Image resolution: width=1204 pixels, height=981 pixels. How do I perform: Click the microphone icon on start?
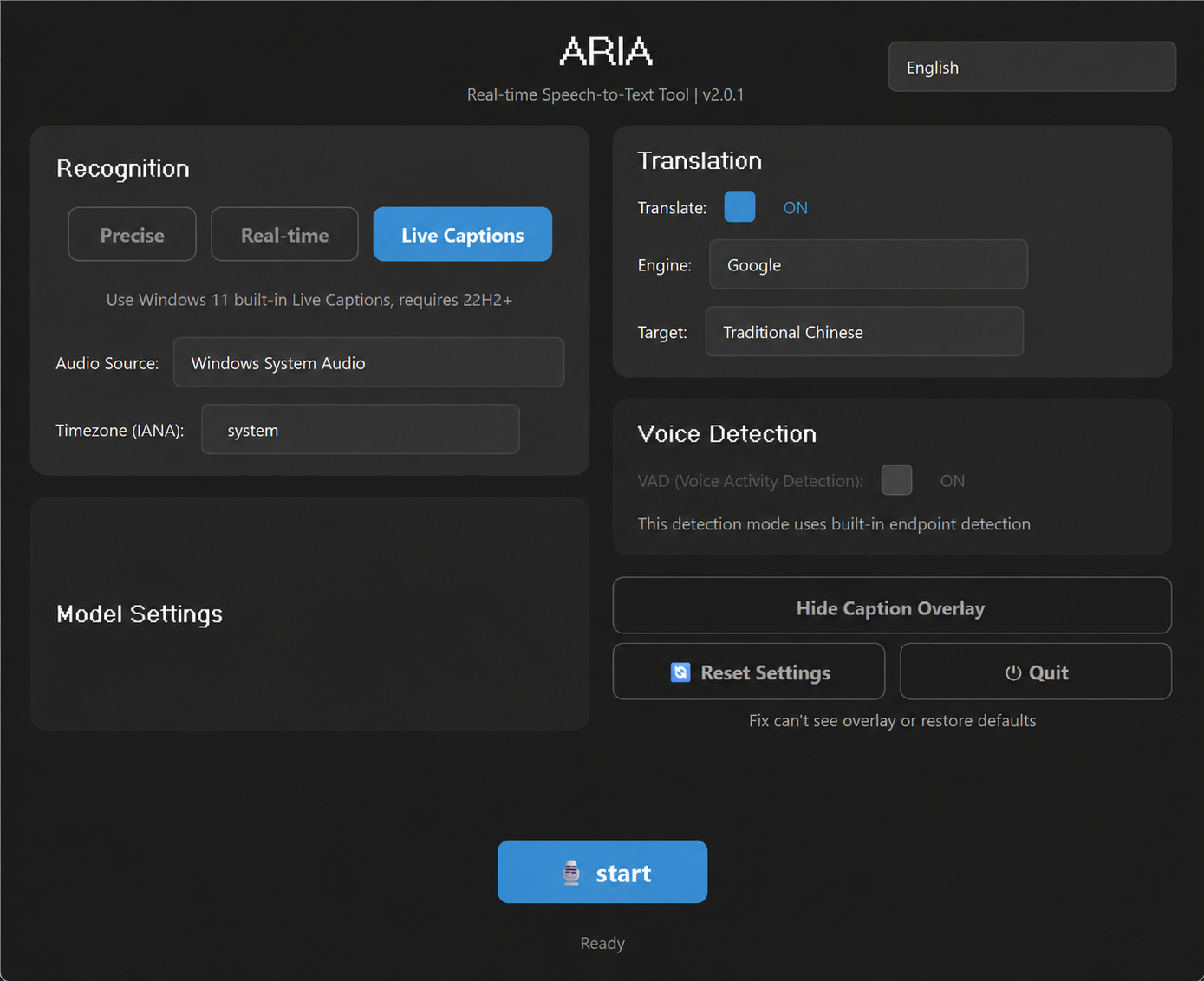coord(571,873)
